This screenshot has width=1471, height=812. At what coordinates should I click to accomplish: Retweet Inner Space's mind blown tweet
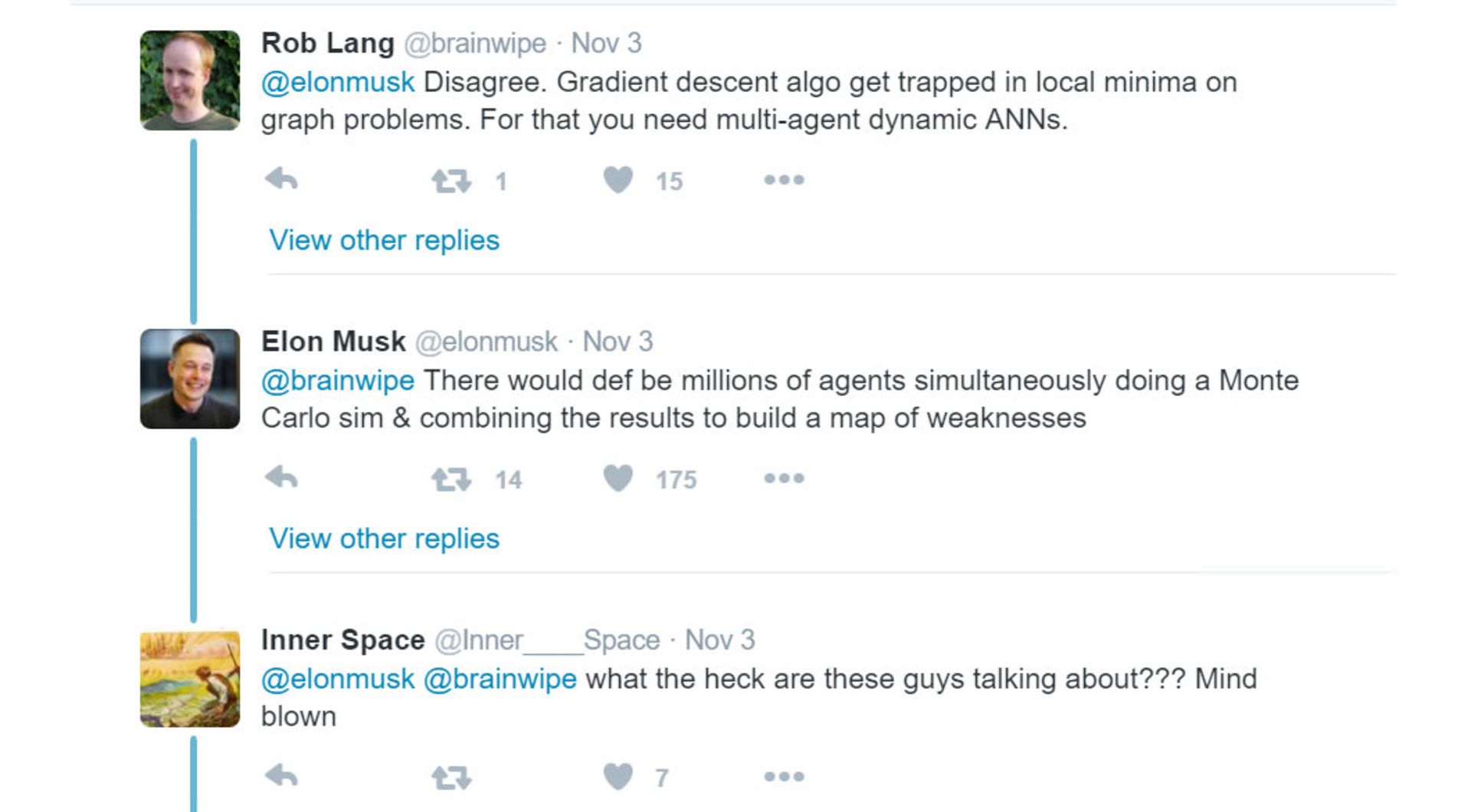point(451,778)
